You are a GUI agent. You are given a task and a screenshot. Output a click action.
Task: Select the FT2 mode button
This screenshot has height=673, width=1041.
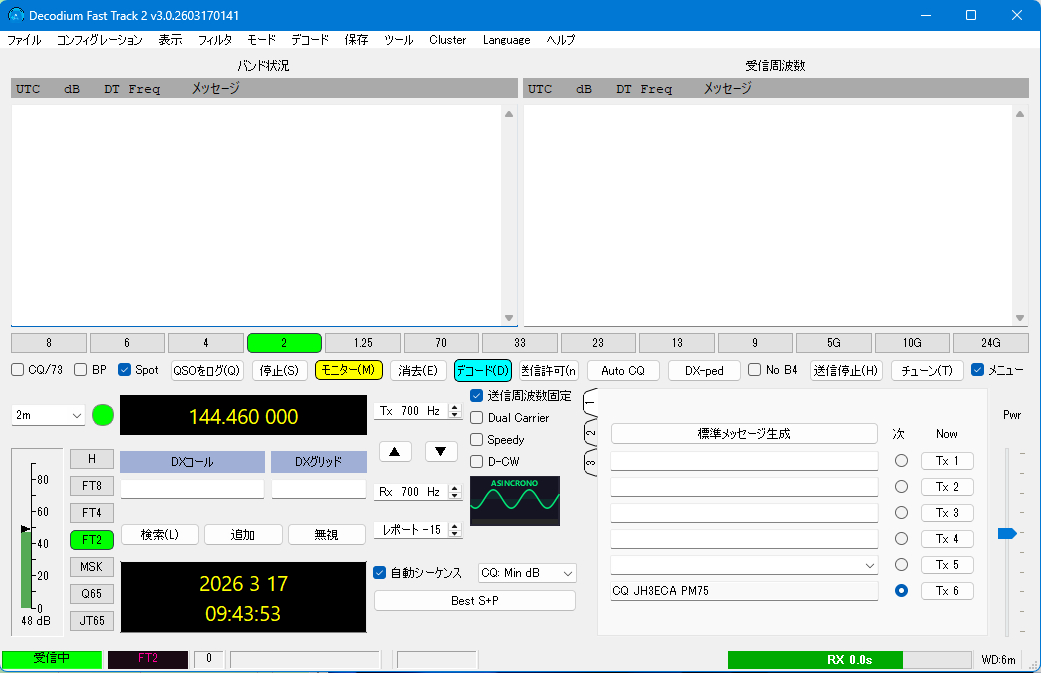(92, 540)
